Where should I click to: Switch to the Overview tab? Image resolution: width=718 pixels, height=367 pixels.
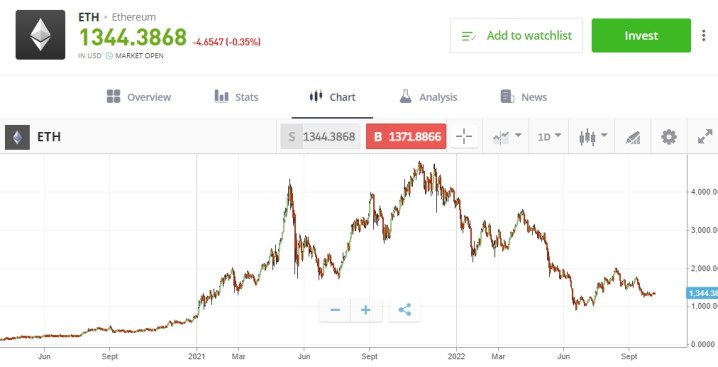click(x=139, y=97)
